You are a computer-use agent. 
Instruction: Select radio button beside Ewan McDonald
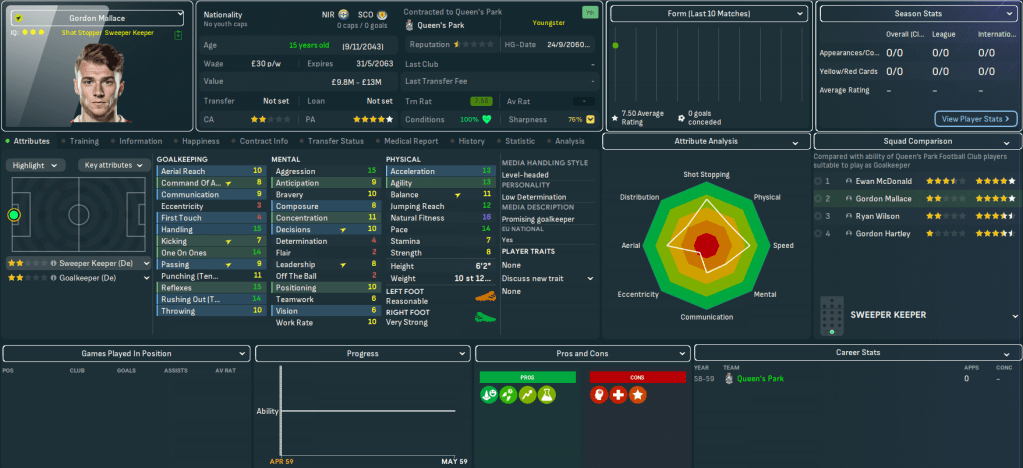pyautogui.click(x=818, y=182)
